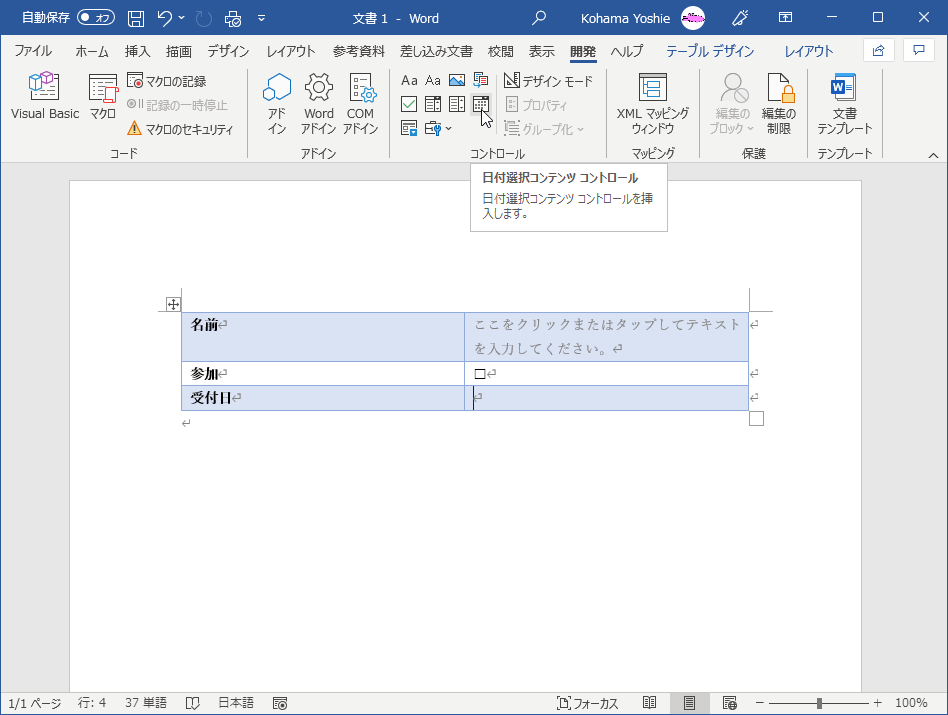
Task: Collapse the ribbon with the chevron
Action: [933, 155]
